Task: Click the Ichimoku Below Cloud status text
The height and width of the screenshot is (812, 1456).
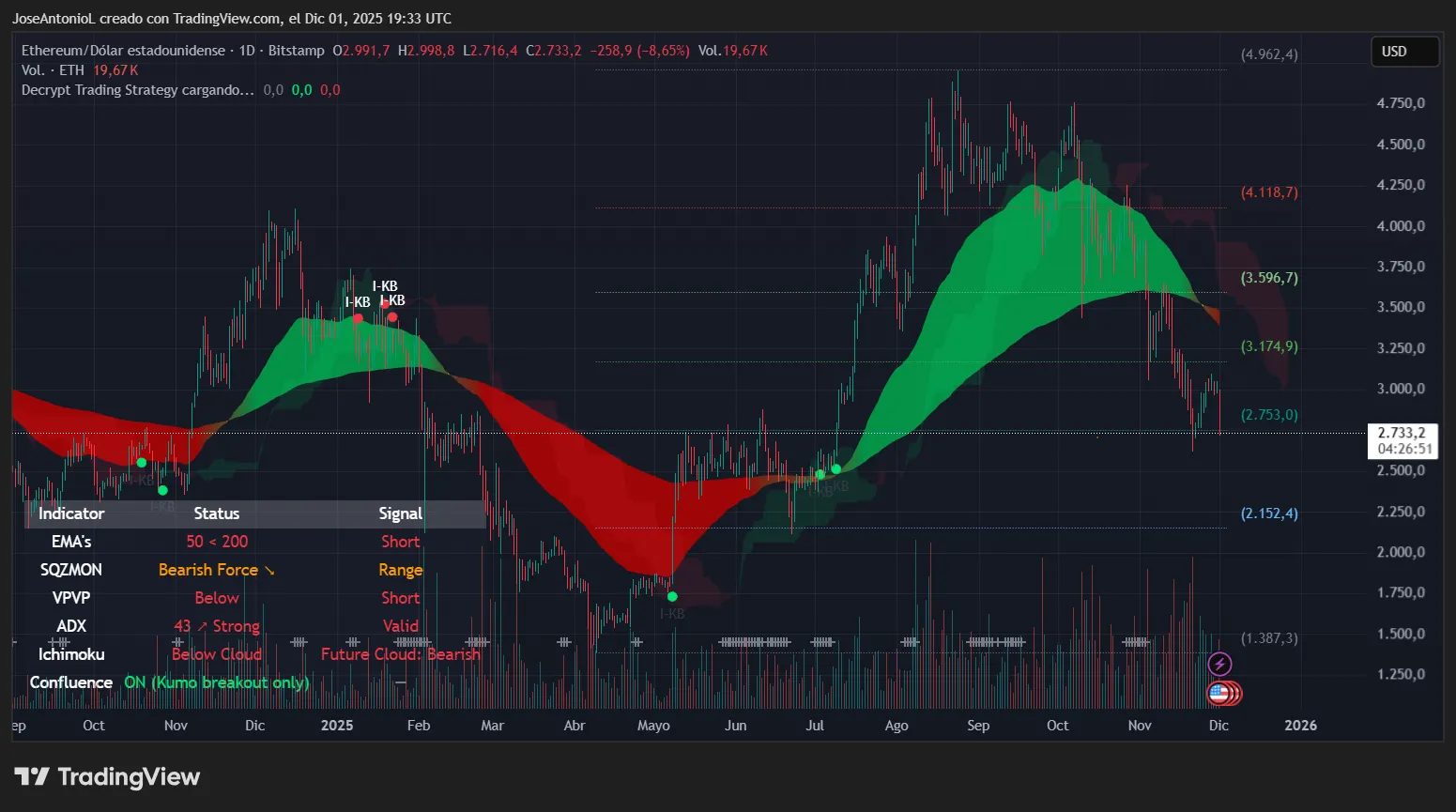Action: pos(217,654)
